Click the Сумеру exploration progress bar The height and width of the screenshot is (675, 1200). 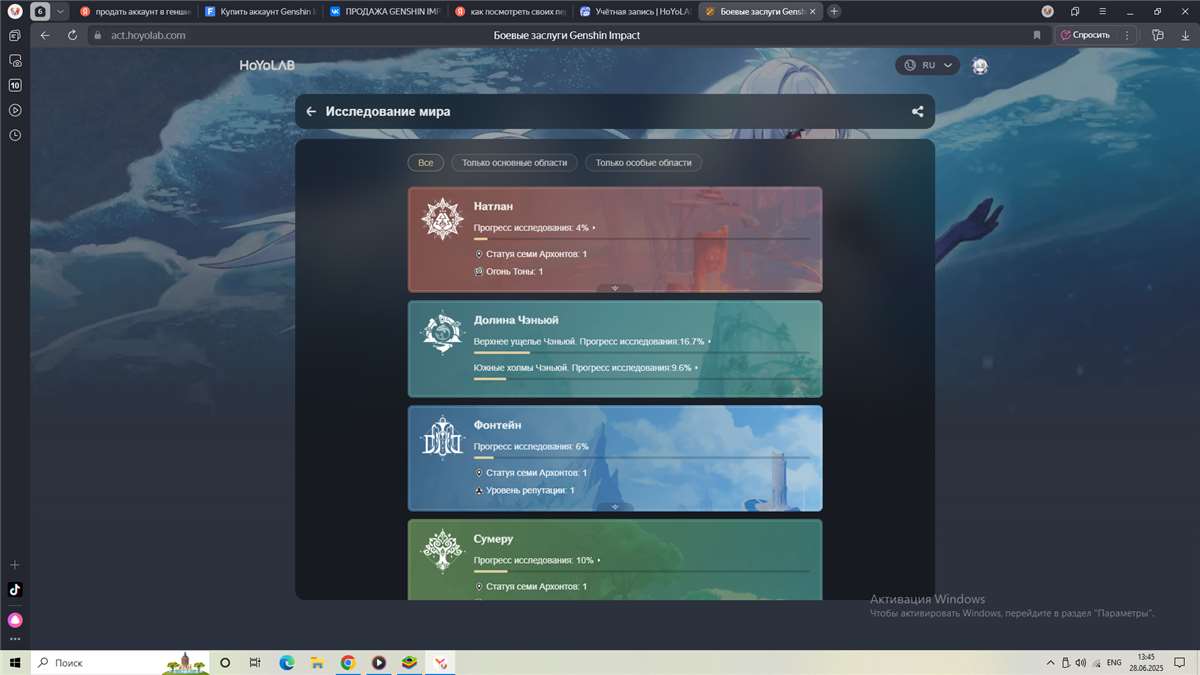point(642,571)
